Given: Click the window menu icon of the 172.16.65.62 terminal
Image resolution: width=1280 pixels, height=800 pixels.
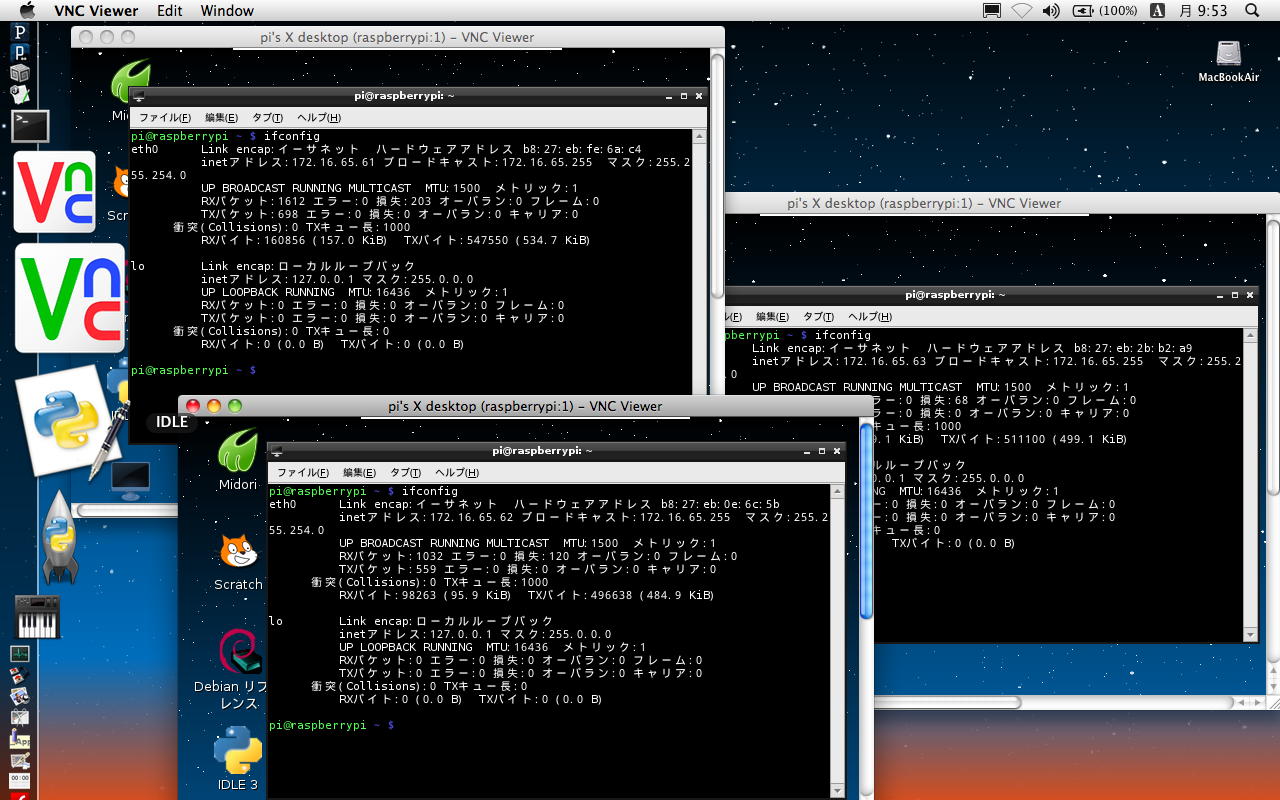Looking at the screenshot, I should [277, 452].
